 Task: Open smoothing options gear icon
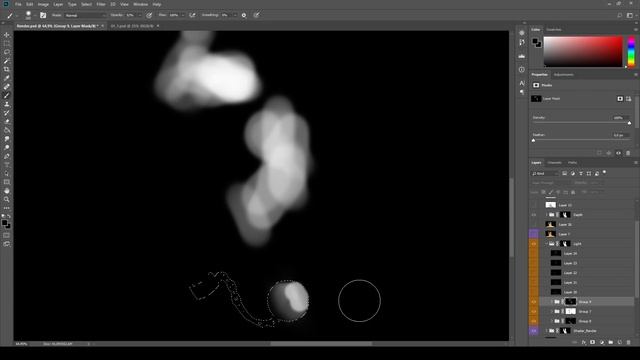coord(244,15)
